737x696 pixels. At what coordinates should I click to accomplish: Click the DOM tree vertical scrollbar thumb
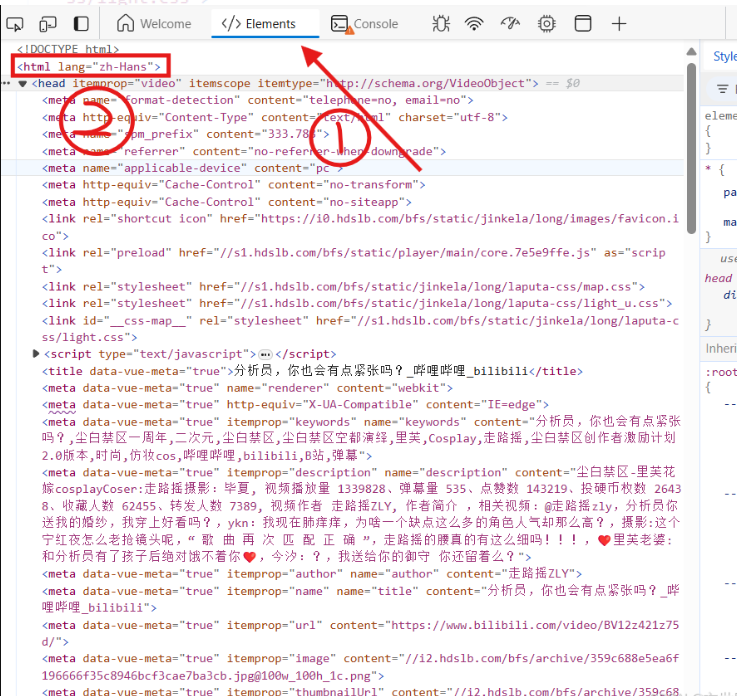click(691, 149)
